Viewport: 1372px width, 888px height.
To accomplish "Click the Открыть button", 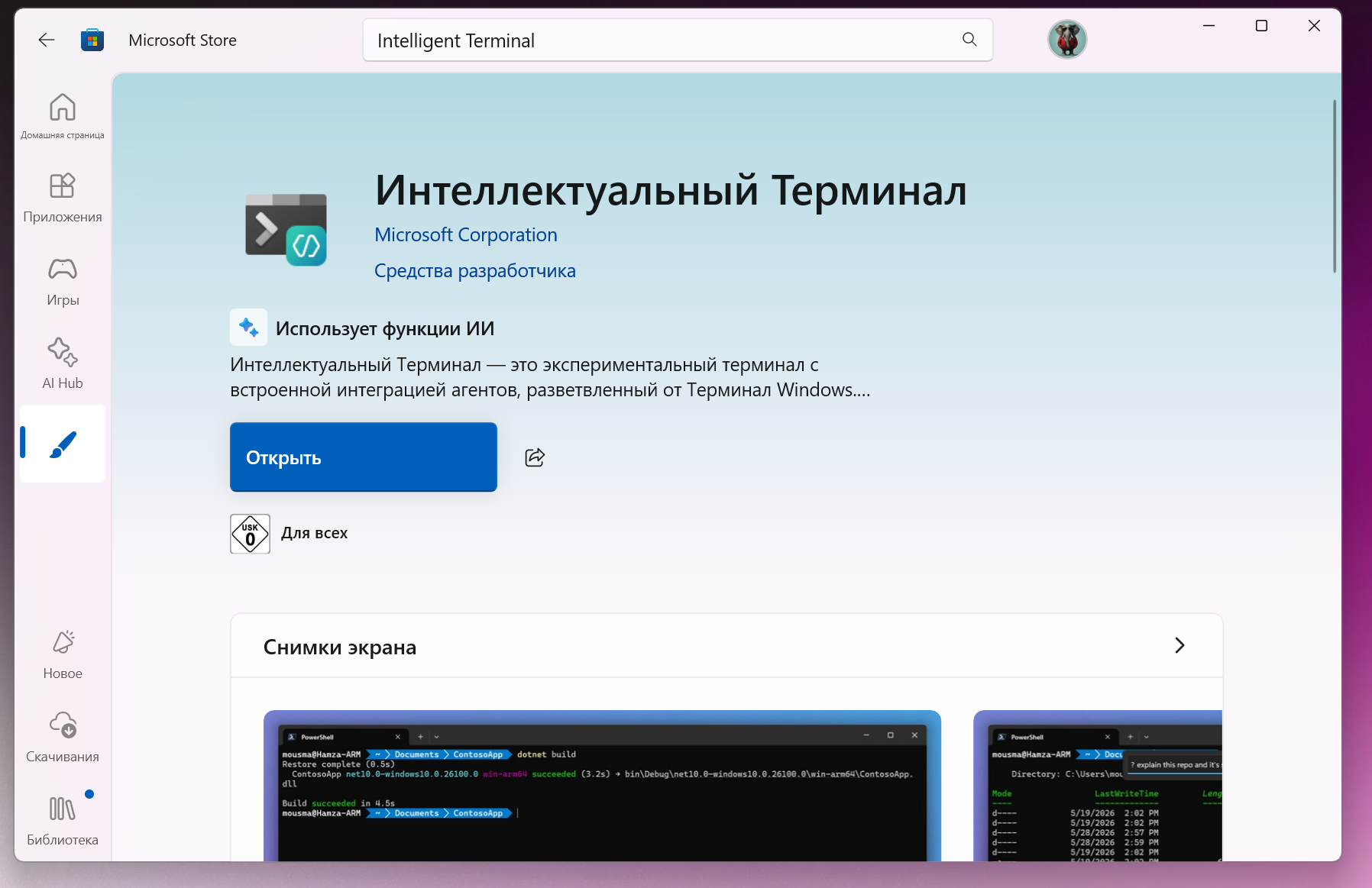I will [x=364, y=457].
